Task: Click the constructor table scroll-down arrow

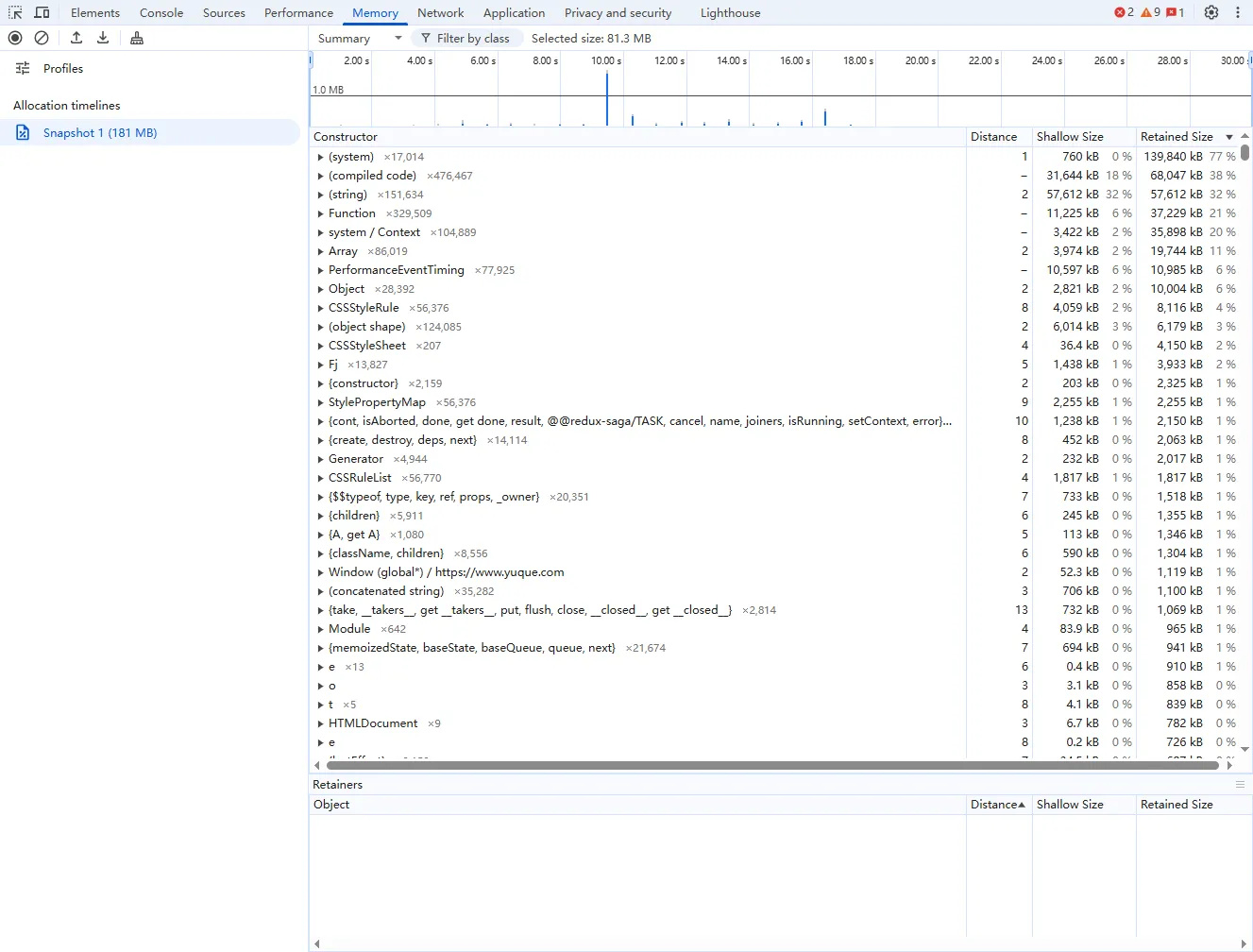Action: point(1245,749)
